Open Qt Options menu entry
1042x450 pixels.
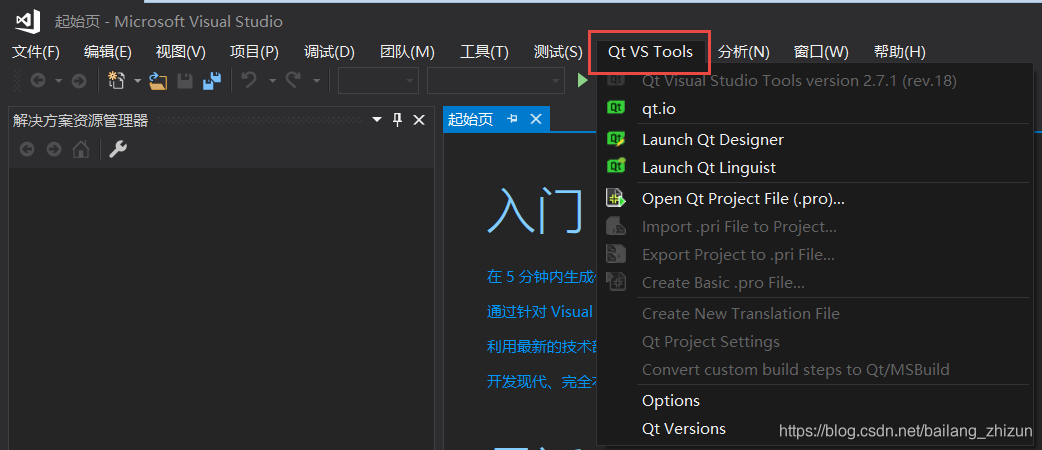click(815, 401)
